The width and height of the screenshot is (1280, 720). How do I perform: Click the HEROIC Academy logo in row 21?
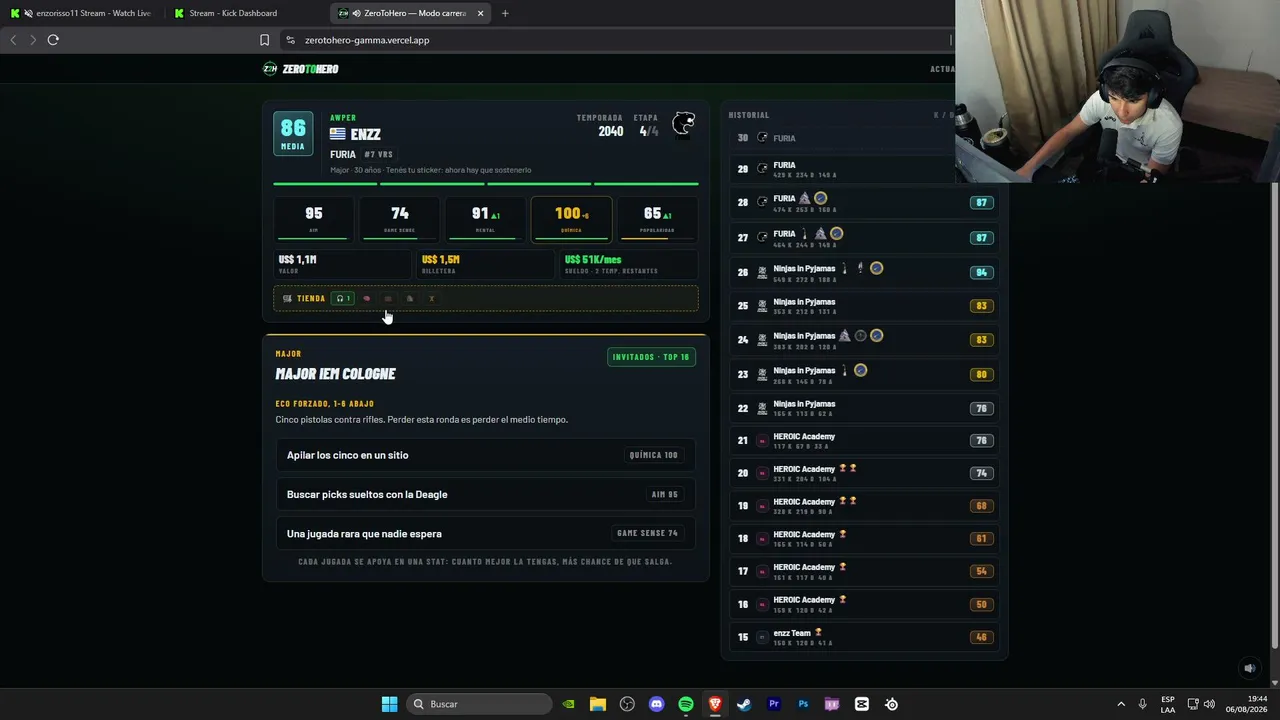[x=762, y=441]
